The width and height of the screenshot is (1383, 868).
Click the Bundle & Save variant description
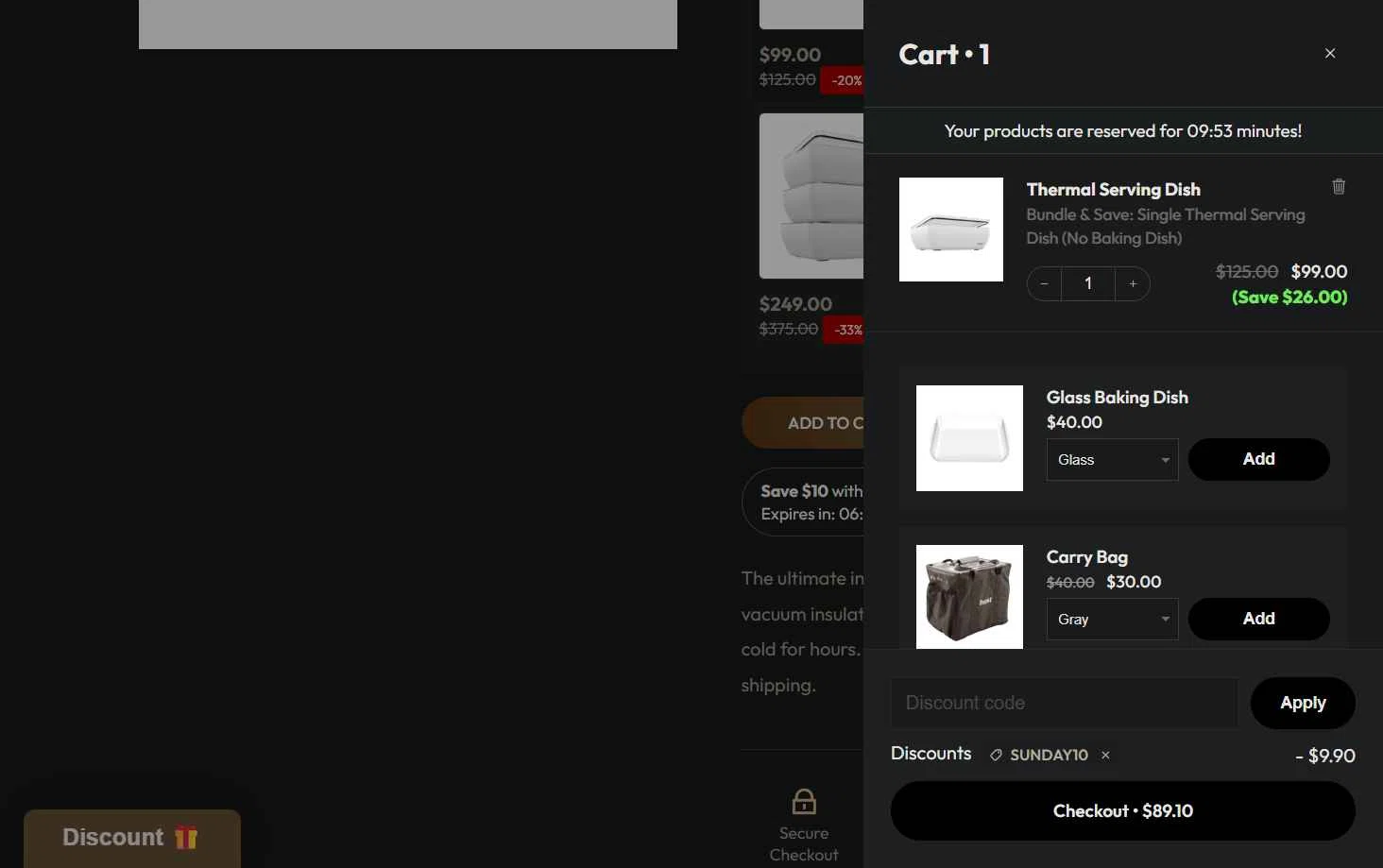[1166, 227]
